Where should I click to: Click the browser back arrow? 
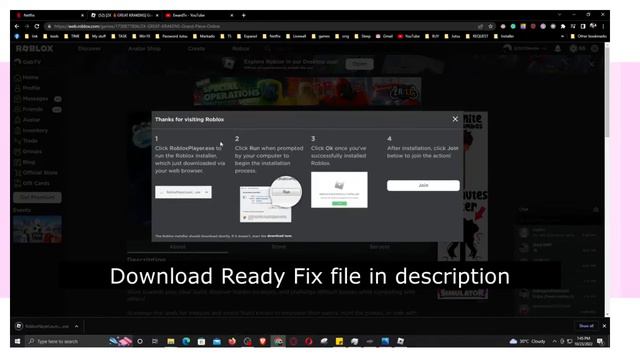[17, 26]
